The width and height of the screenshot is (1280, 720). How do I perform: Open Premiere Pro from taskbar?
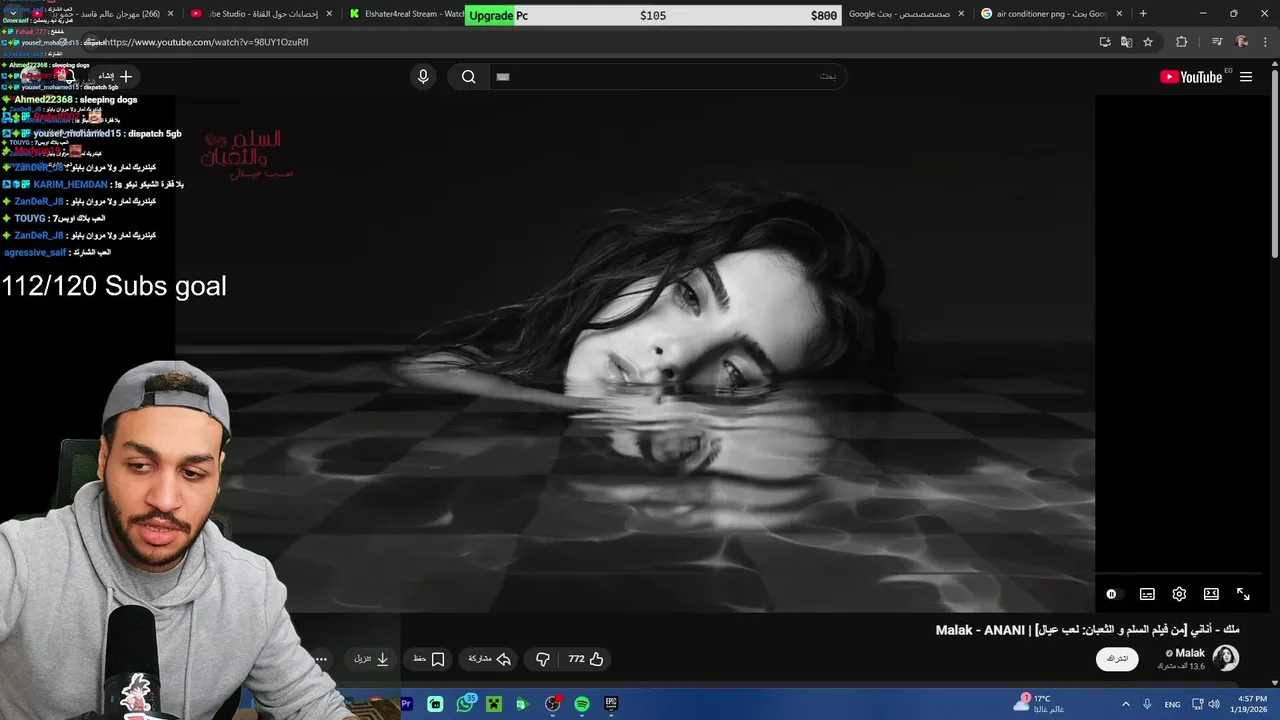point(406,704)
